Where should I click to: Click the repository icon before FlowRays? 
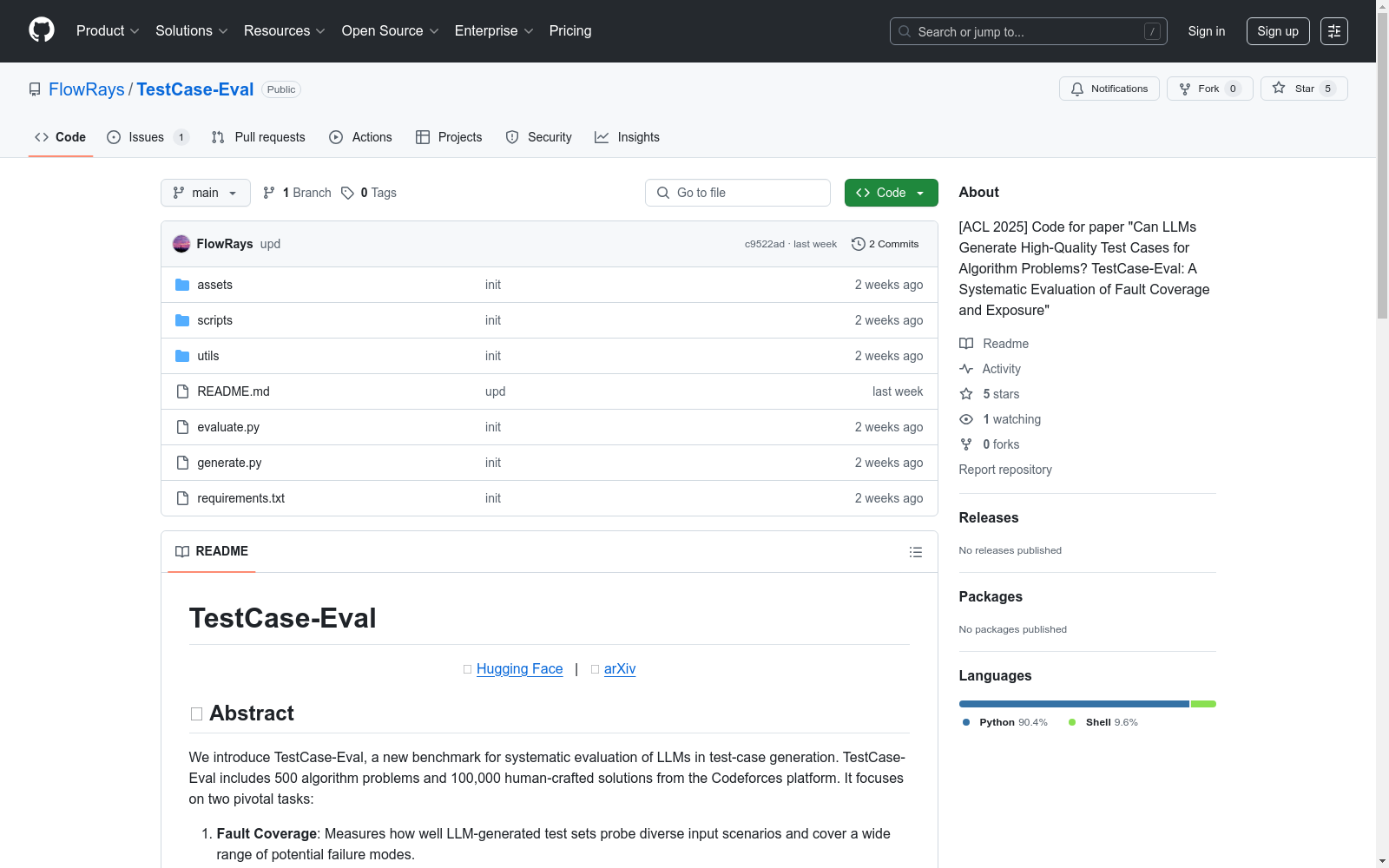35,89
